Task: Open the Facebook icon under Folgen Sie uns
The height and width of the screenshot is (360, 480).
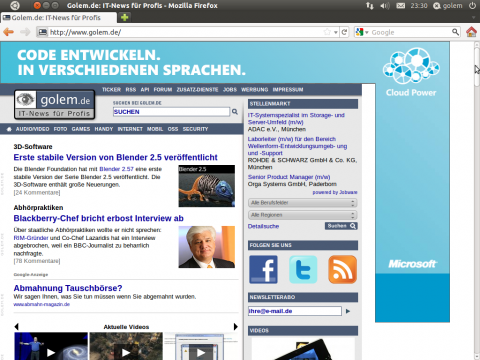Action: coord(263,269)
